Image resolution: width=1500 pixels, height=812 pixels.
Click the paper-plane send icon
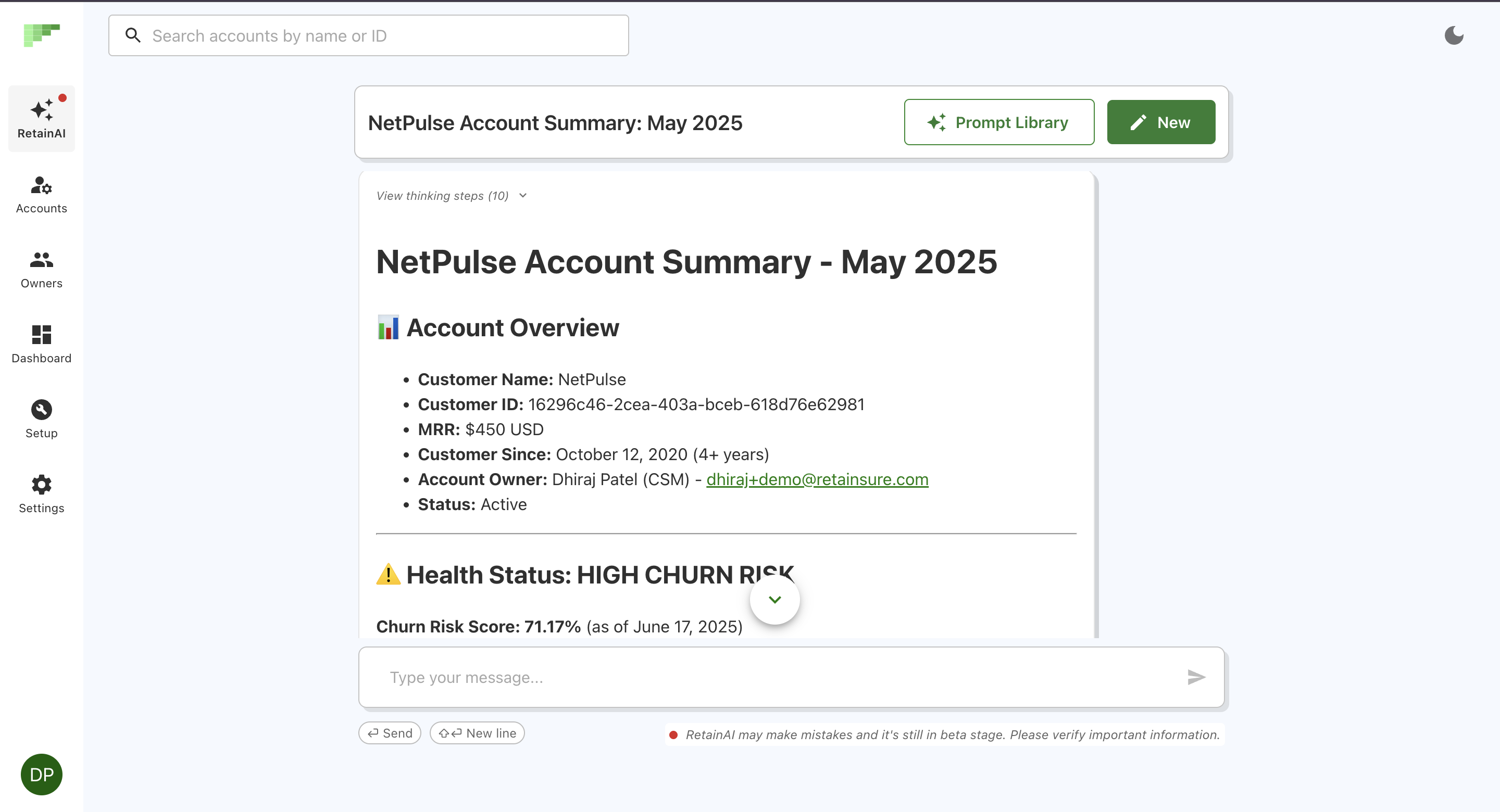coord(1195,677)
